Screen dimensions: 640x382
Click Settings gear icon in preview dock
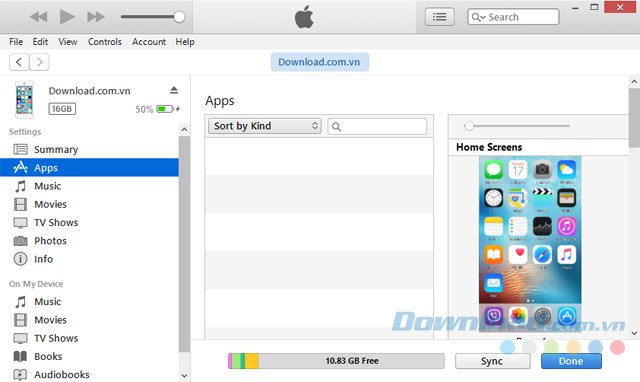(542, 315)
